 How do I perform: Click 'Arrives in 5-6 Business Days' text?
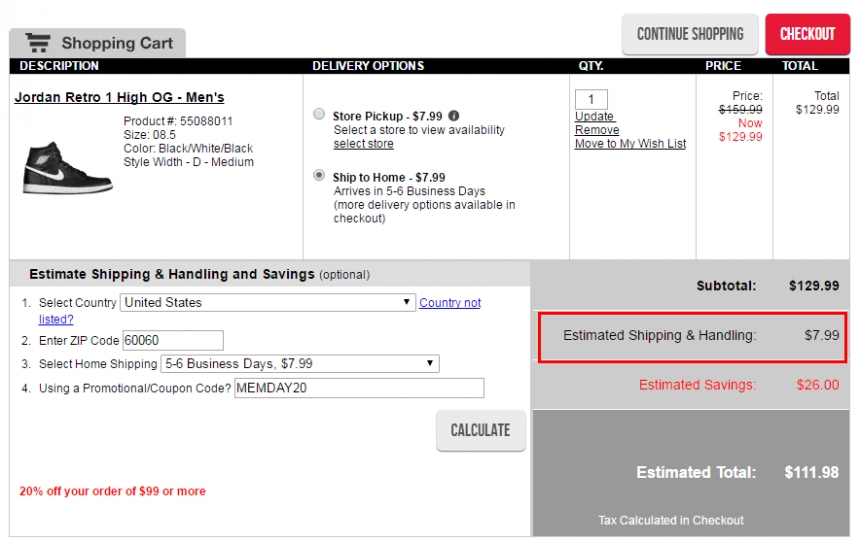[x=409, y=191]
